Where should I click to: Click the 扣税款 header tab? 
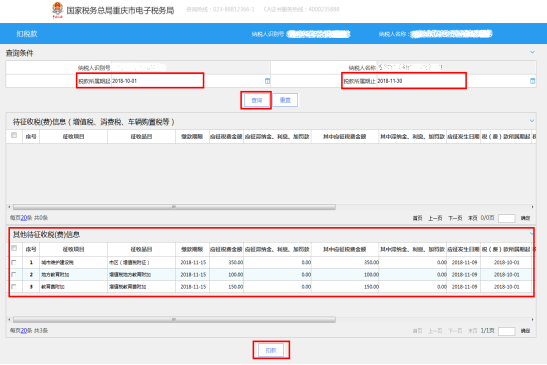coord(27,34)
